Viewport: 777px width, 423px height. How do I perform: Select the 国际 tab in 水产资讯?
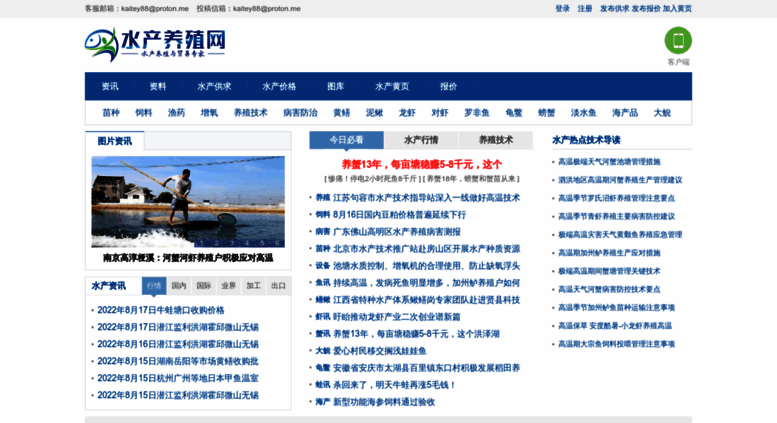click(x=204, y=286)
